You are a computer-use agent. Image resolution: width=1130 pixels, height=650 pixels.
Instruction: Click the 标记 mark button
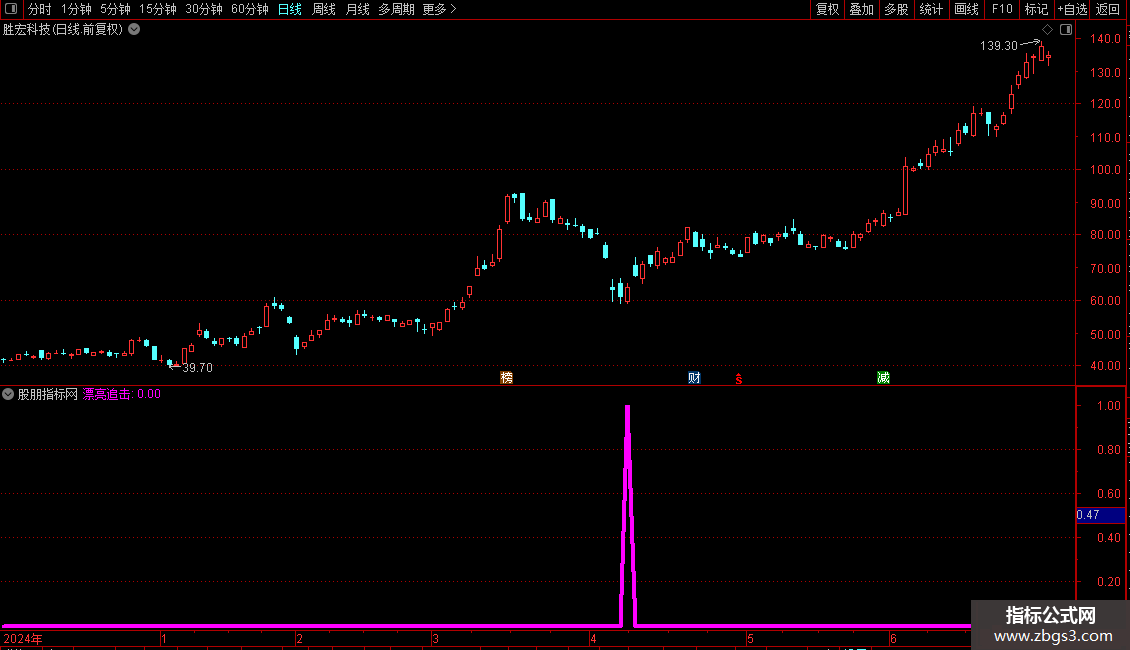pyautogui.click(x=1036, y=9)
